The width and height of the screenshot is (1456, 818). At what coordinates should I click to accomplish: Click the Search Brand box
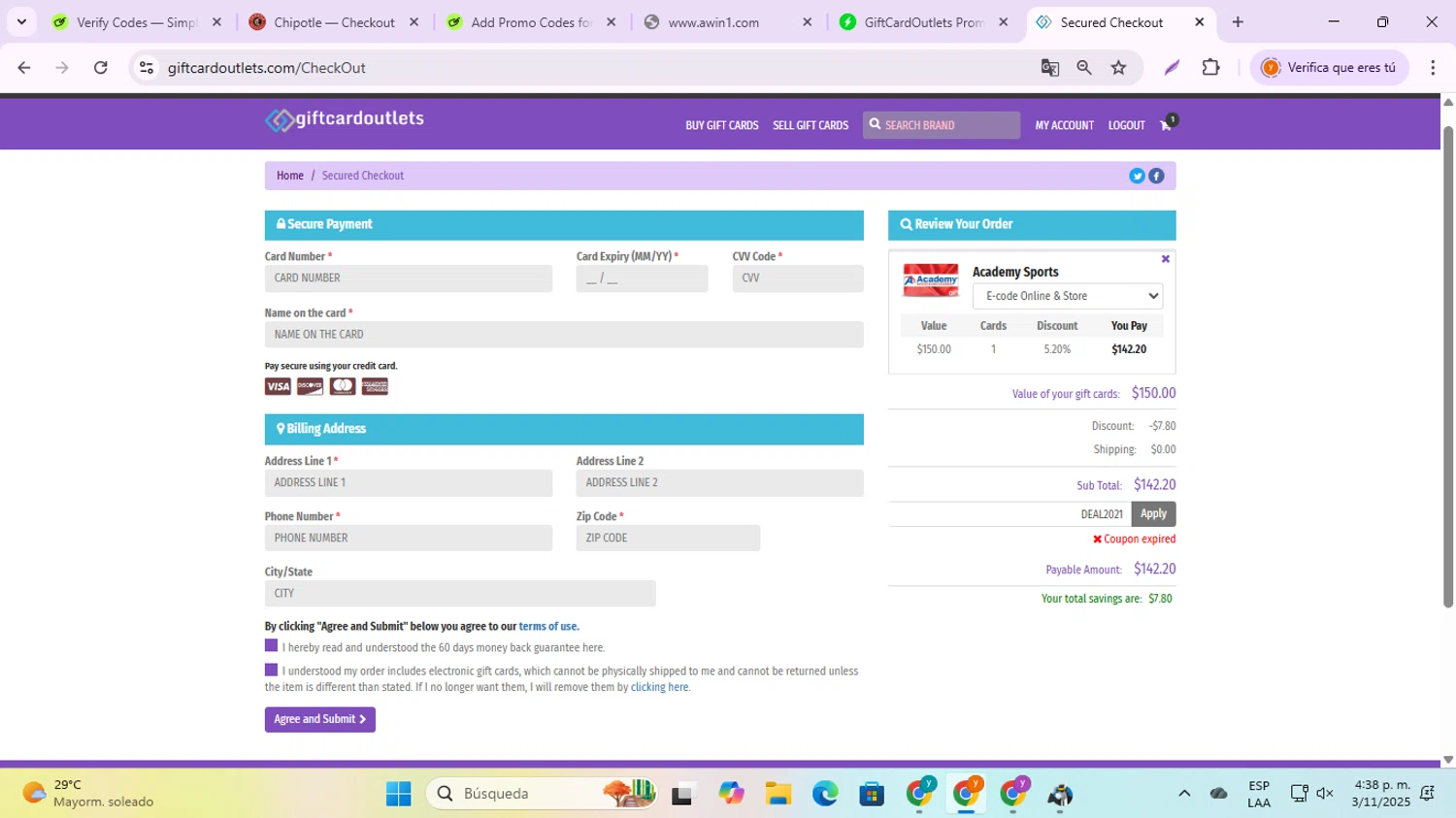942,125
